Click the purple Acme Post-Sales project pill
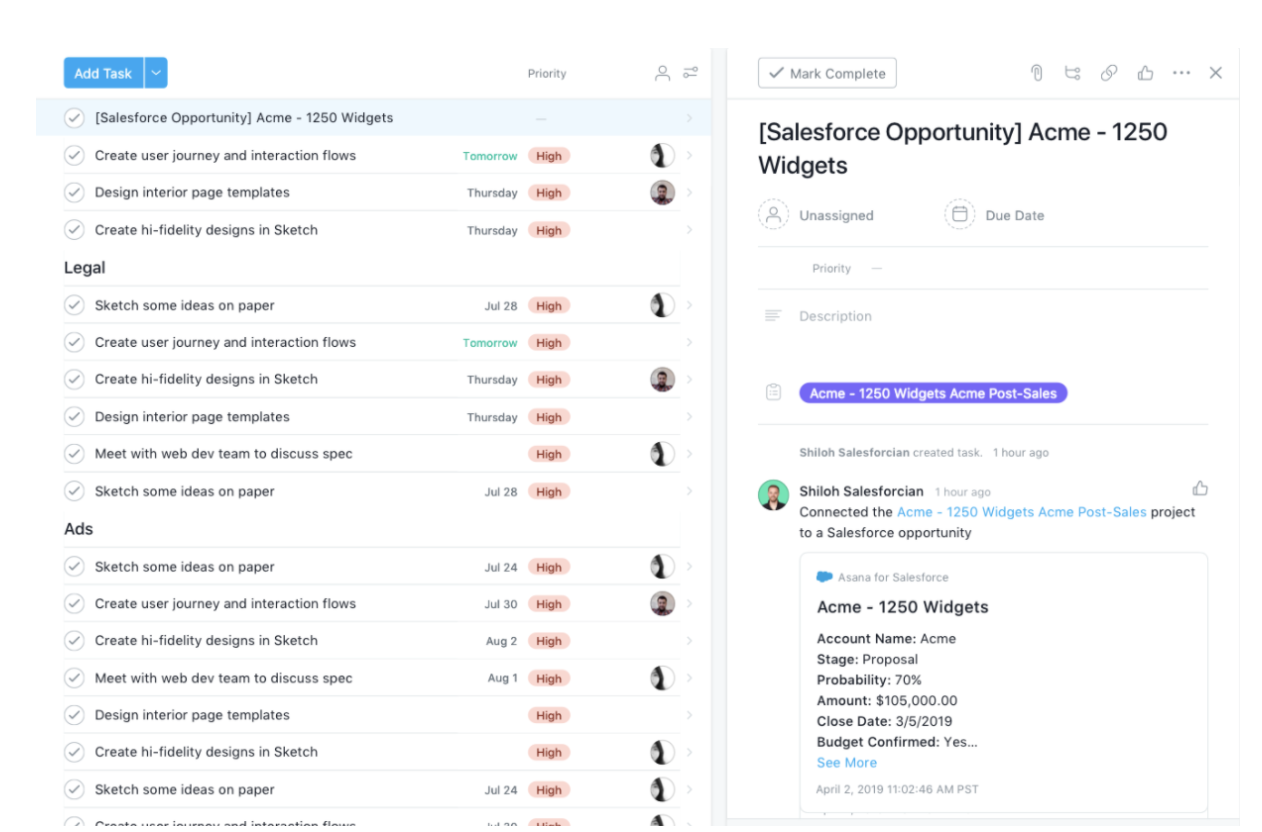 tap(933, 393)
